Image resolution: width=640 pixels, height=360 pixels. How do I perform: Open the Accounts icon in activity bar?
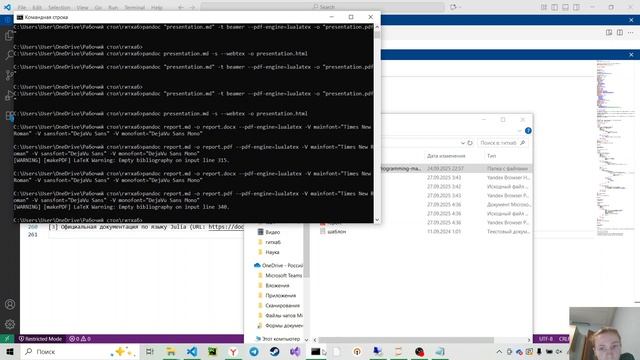(x=10, y=304)
